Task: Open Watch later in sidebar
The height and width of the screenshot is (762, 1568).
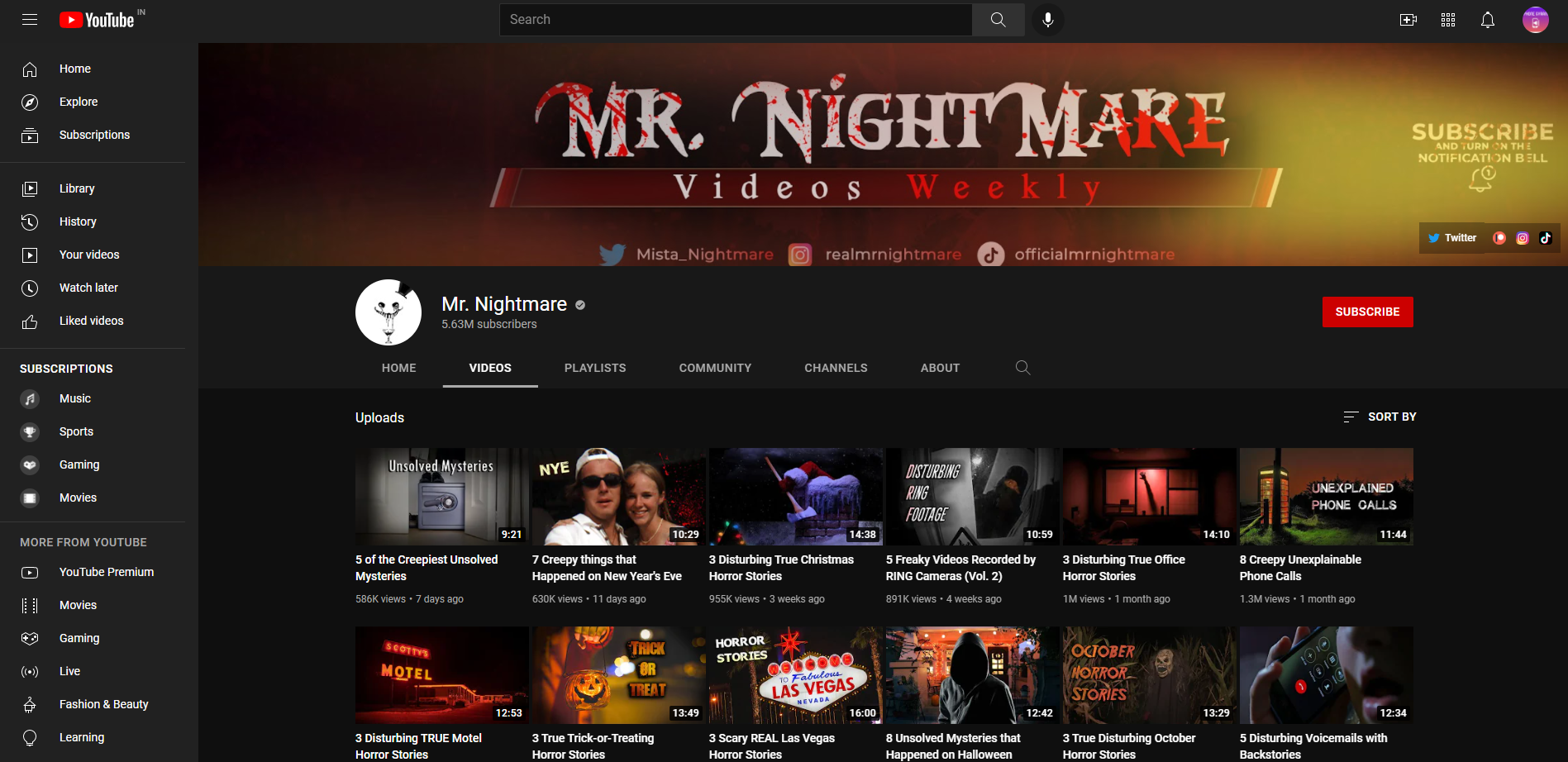Action: 88,288
